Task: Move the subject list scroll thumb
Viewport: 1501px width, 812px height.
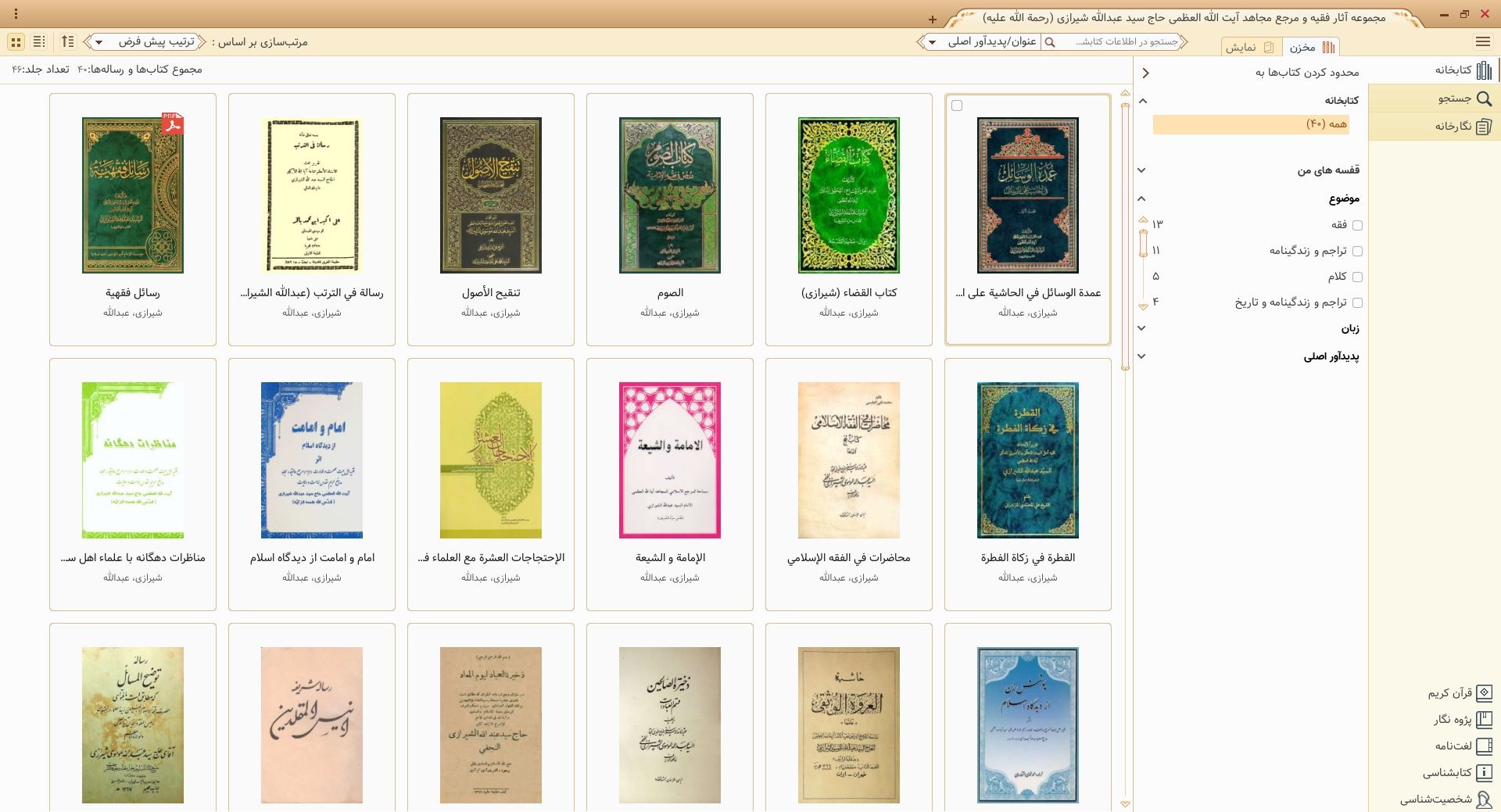Action: tap(1143, 244)
